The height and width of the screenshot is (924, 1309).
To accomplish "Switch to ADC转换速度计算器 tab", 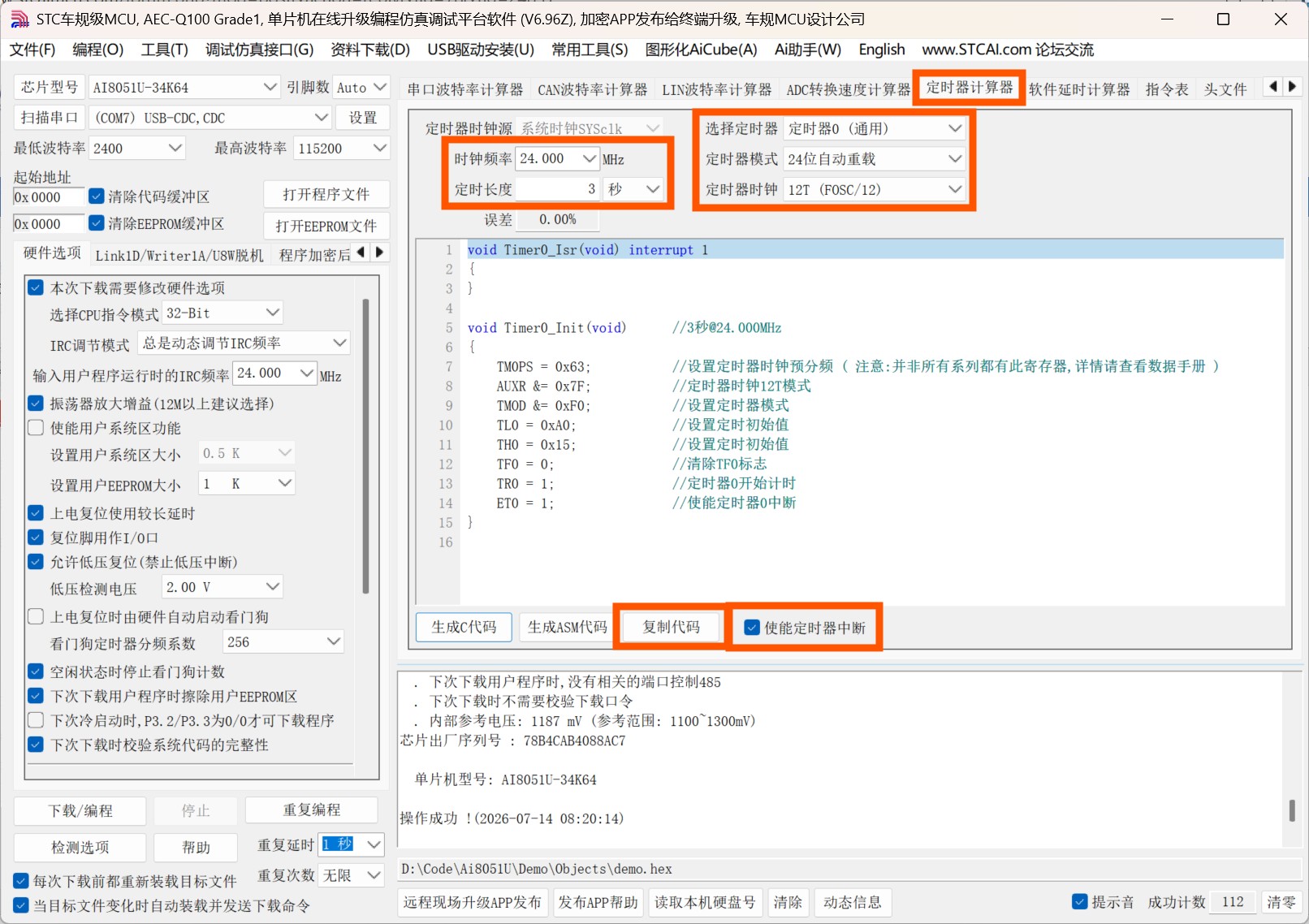I will [848, 89].
